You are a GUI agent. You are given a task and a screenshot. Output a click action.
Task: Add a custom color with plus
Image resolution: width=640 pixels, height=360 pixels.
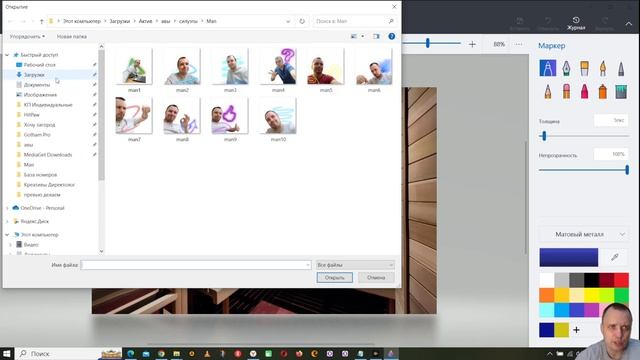[576, 330]
